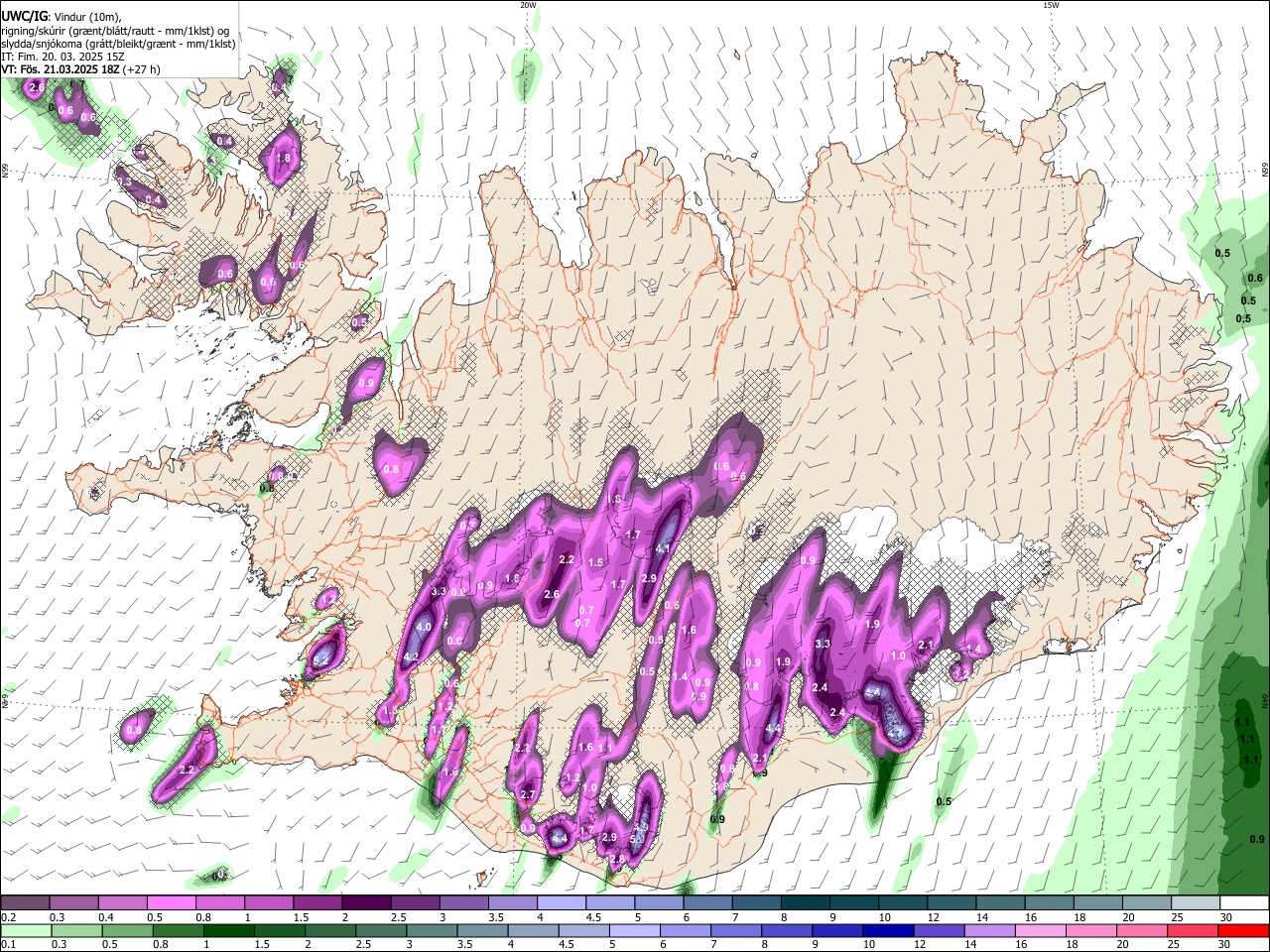Select the rain scale 25–30 swatch

pos(1191,930)
